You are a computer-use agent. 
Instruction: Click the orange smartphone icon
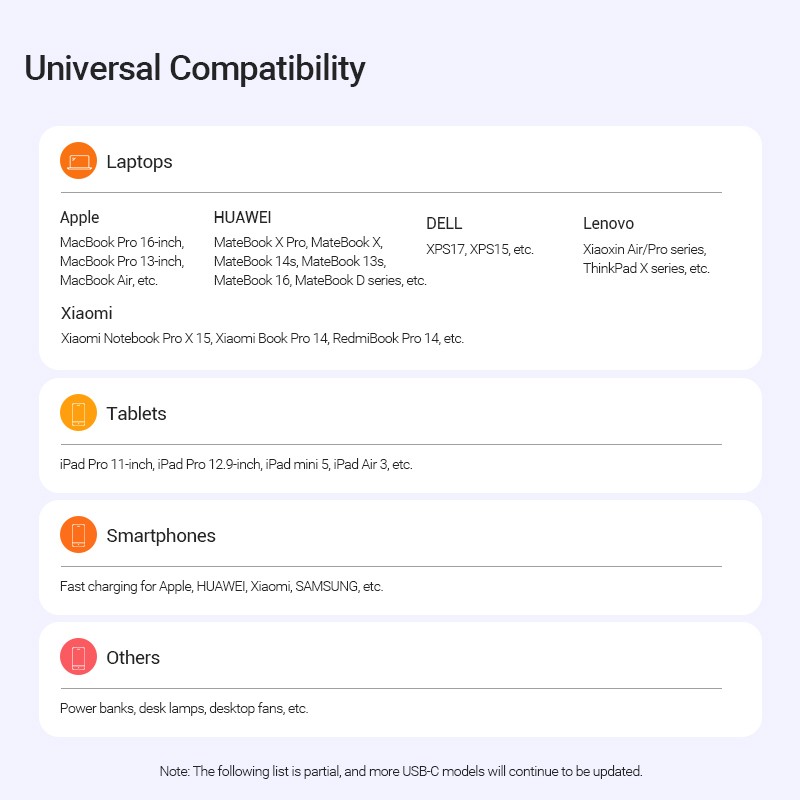[78, 535]
